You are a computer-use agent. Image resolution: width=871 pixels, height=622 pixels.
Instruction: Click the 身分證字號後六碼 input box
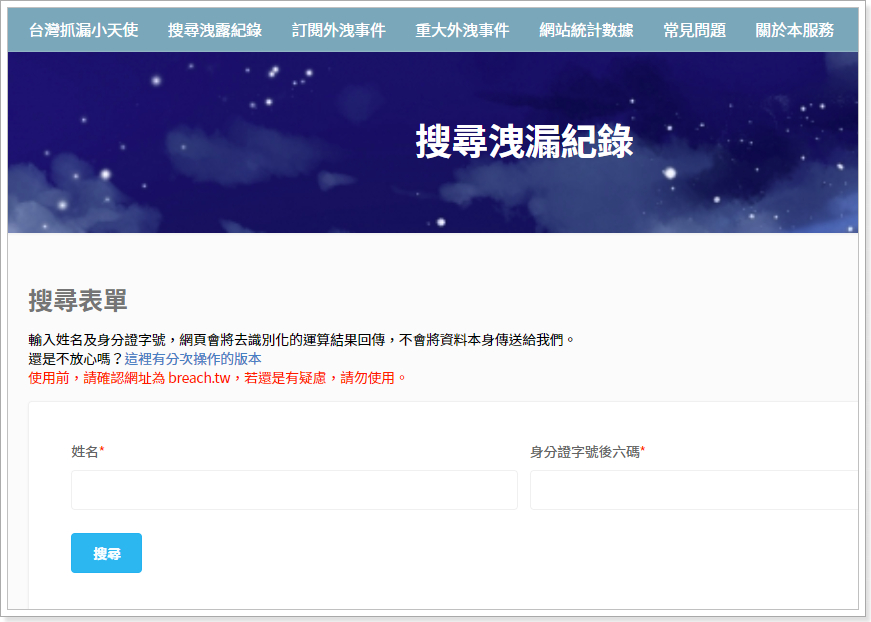tap(693, 490)
